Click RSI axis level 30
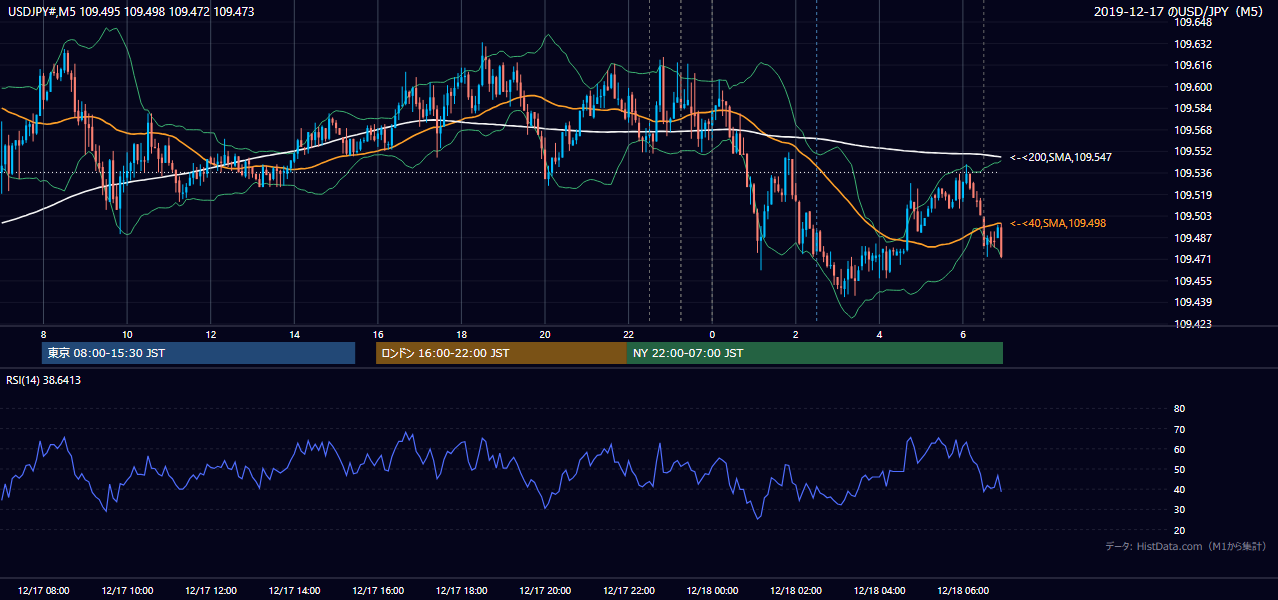The height and width of the screenshot is (600, 1278). [x=1179, y=509]
